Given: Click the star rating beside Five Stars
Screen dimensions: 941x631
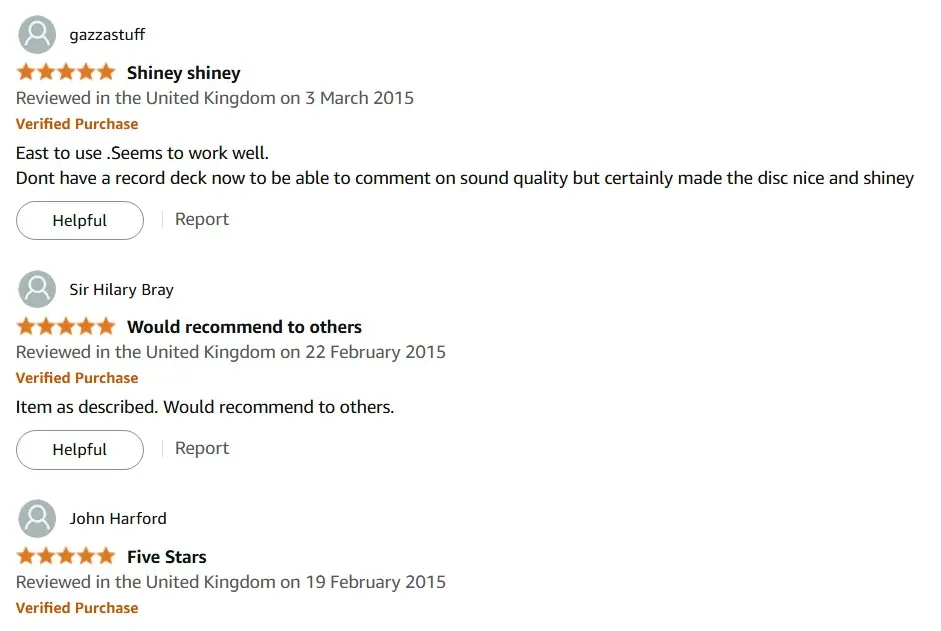Looking at the screenshot, I should coord(66,556).
